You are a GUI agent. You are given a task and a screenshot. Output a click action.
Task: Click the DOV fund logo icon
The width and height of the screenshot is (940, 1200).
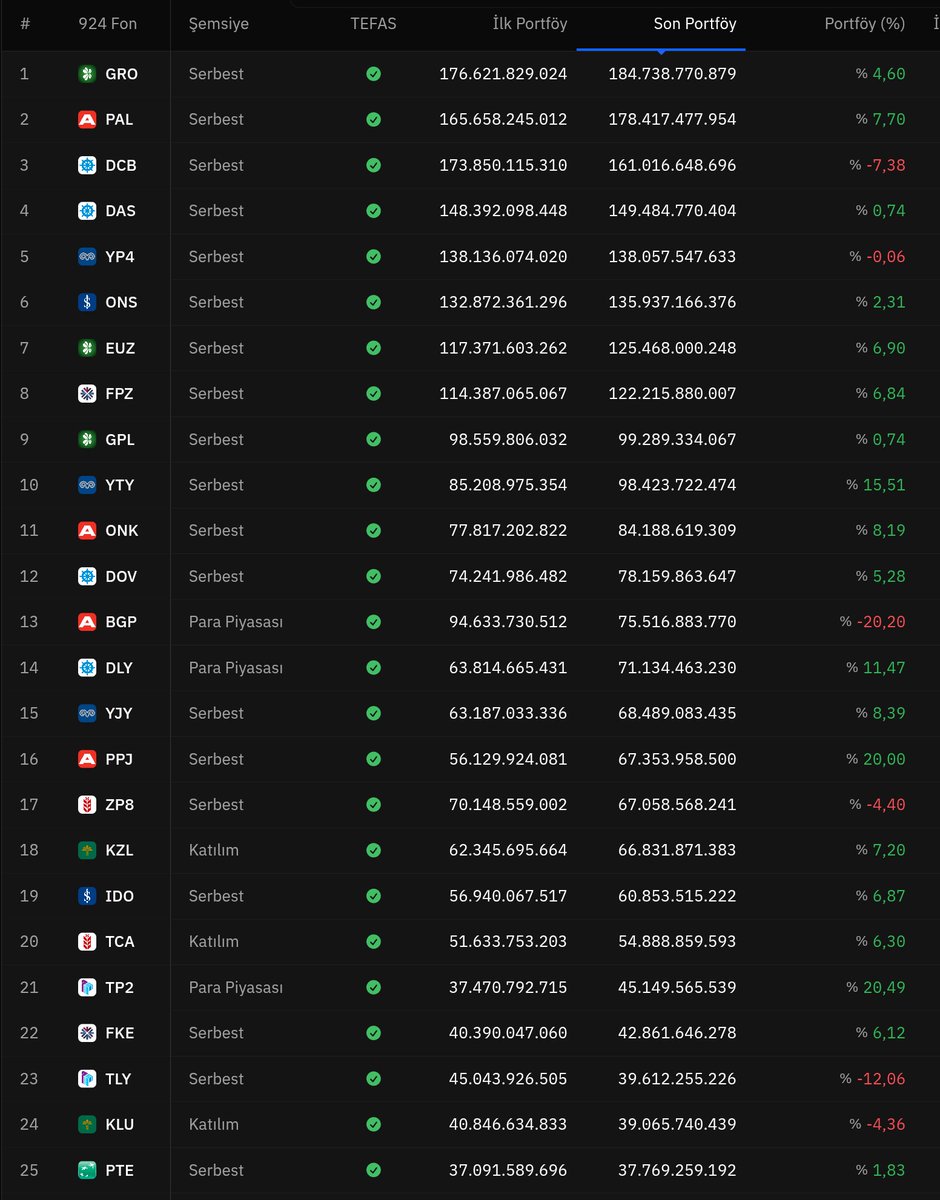click(87, 576)
